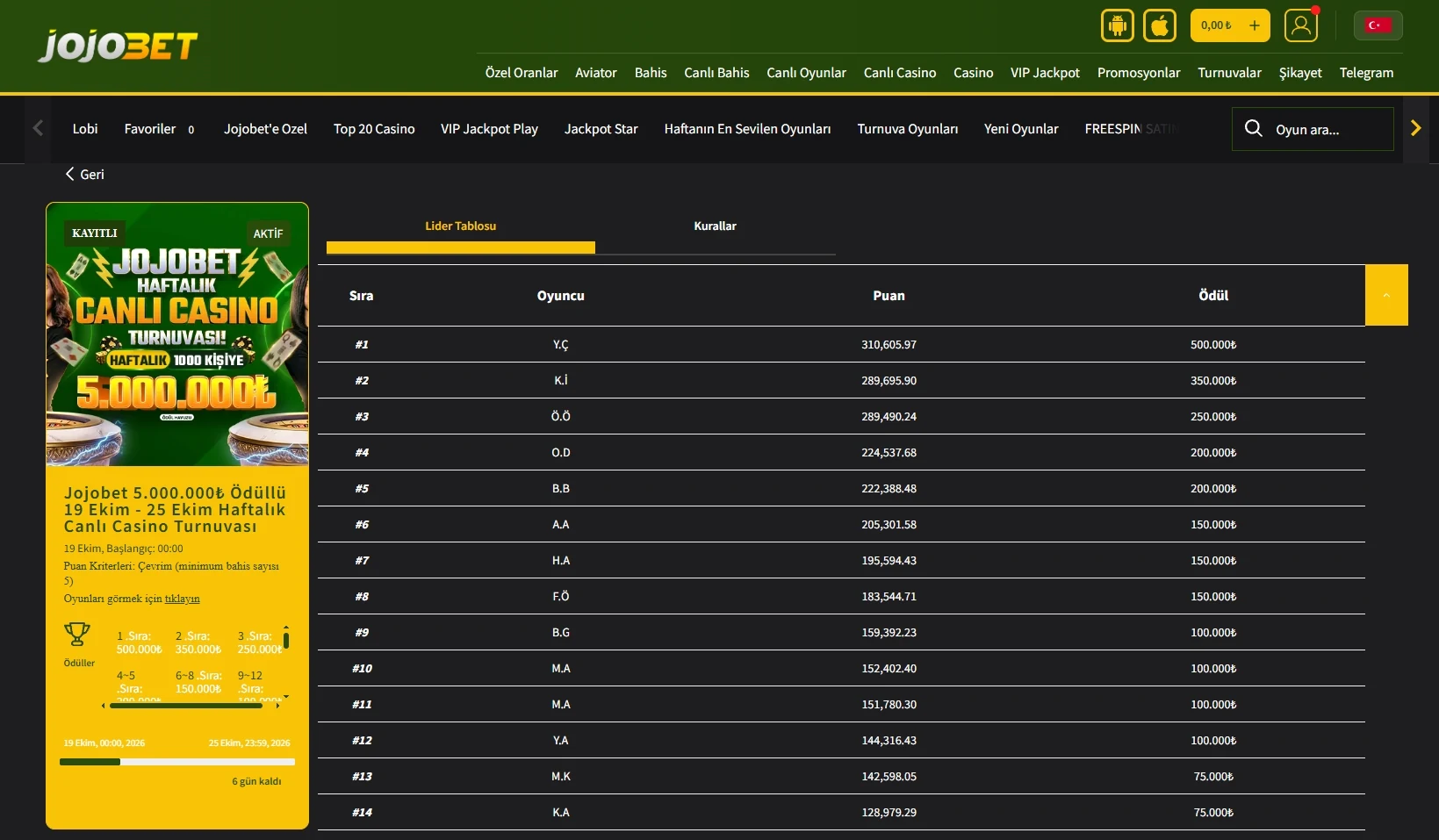Select the Lider Tablosu tab
The image size is (1439, 840).
point(461,226)
